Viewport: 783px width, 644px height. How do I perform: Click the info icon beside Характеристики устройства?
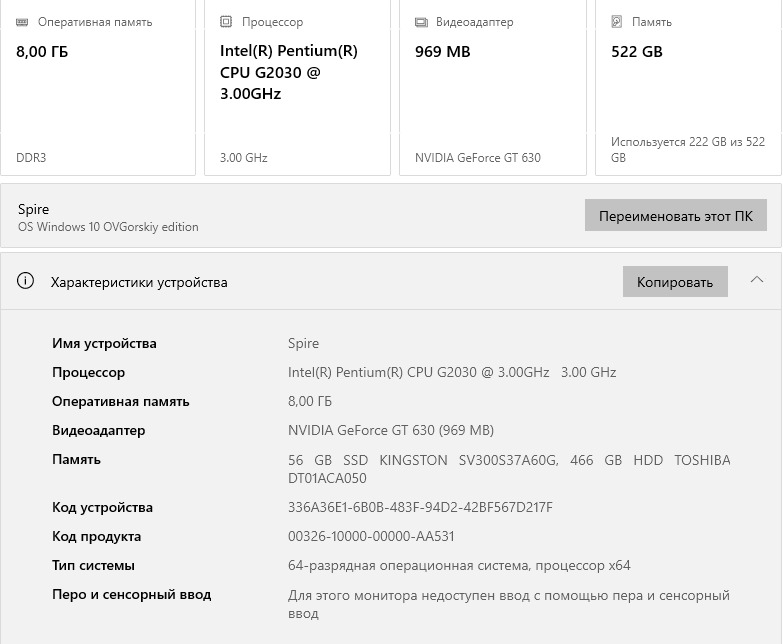[x=26, y=281]
